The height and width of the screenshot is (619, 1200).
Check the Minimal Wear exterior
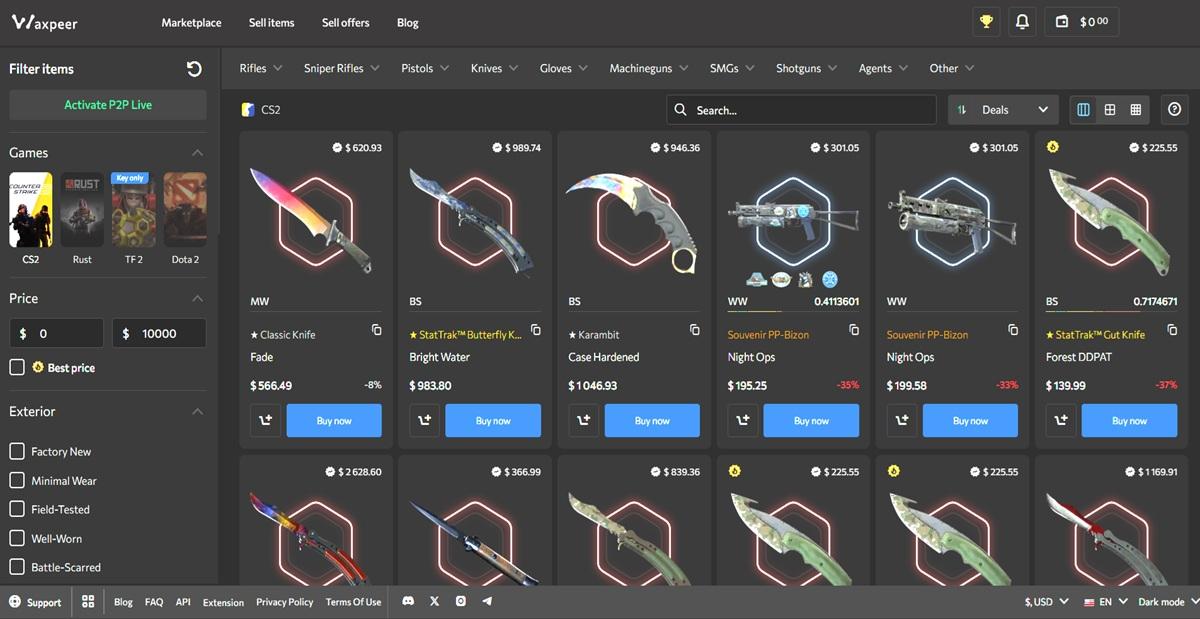point(17,480)
